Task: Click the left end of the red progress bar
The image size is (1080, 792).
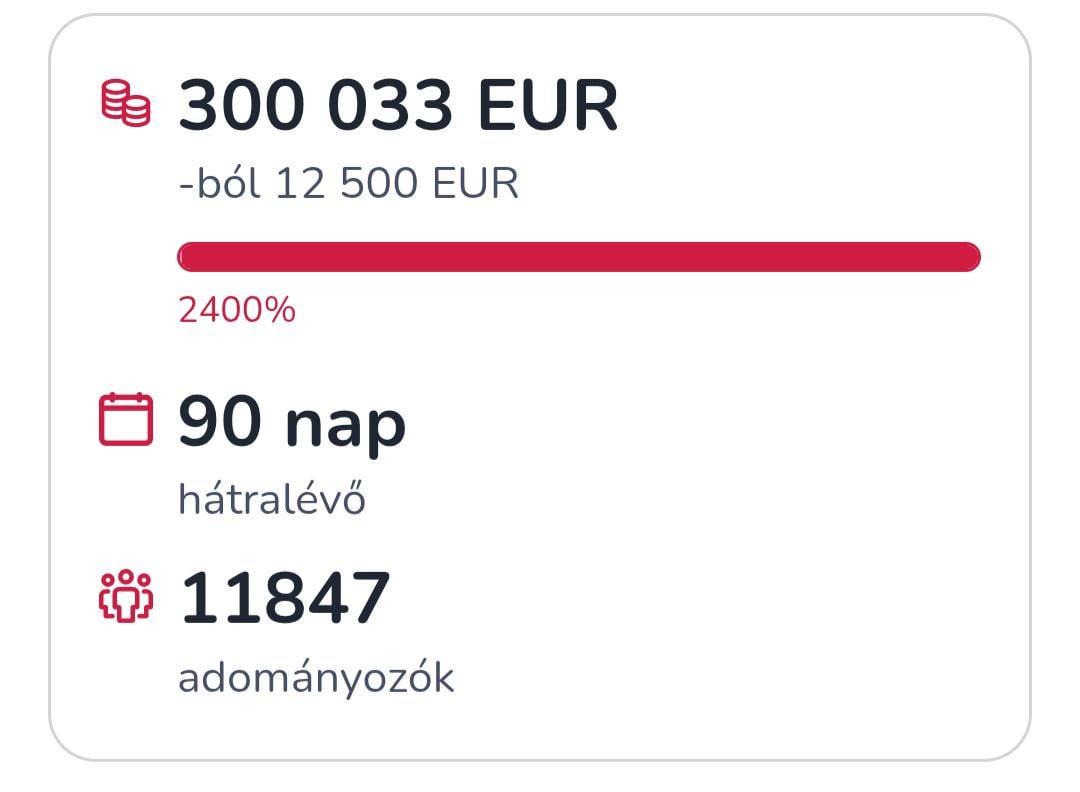Action: pyautogui.click(x=190, y=256)
